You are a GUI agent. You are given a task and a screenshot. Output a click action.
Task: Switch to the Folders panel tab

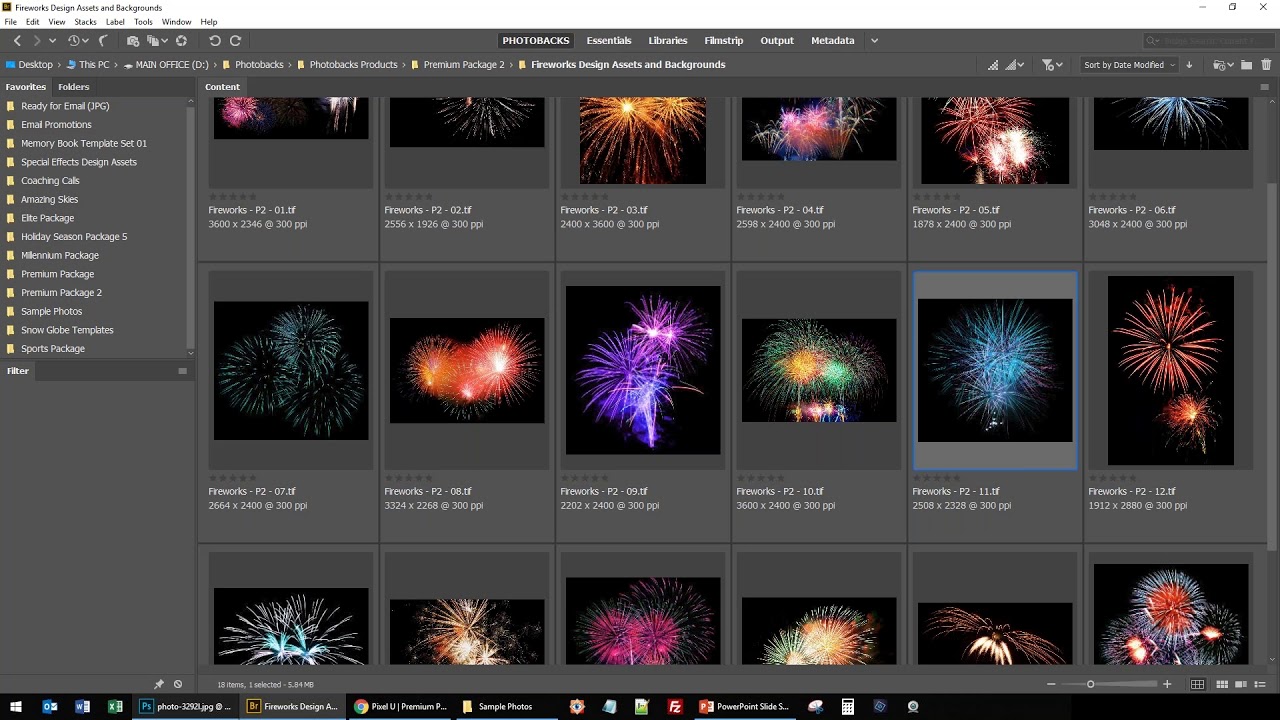click(x=73, y=87)
